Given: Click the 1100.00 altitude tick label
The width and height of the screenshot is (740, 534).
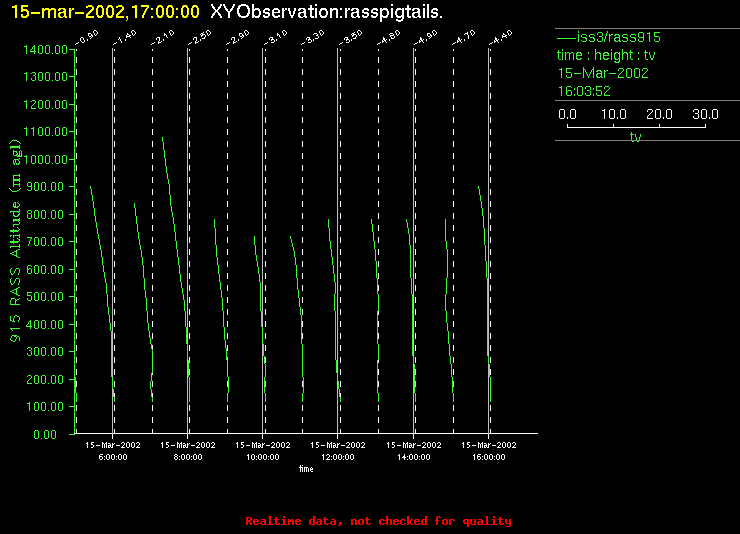Looking at the screenshot, I should 45,132.
